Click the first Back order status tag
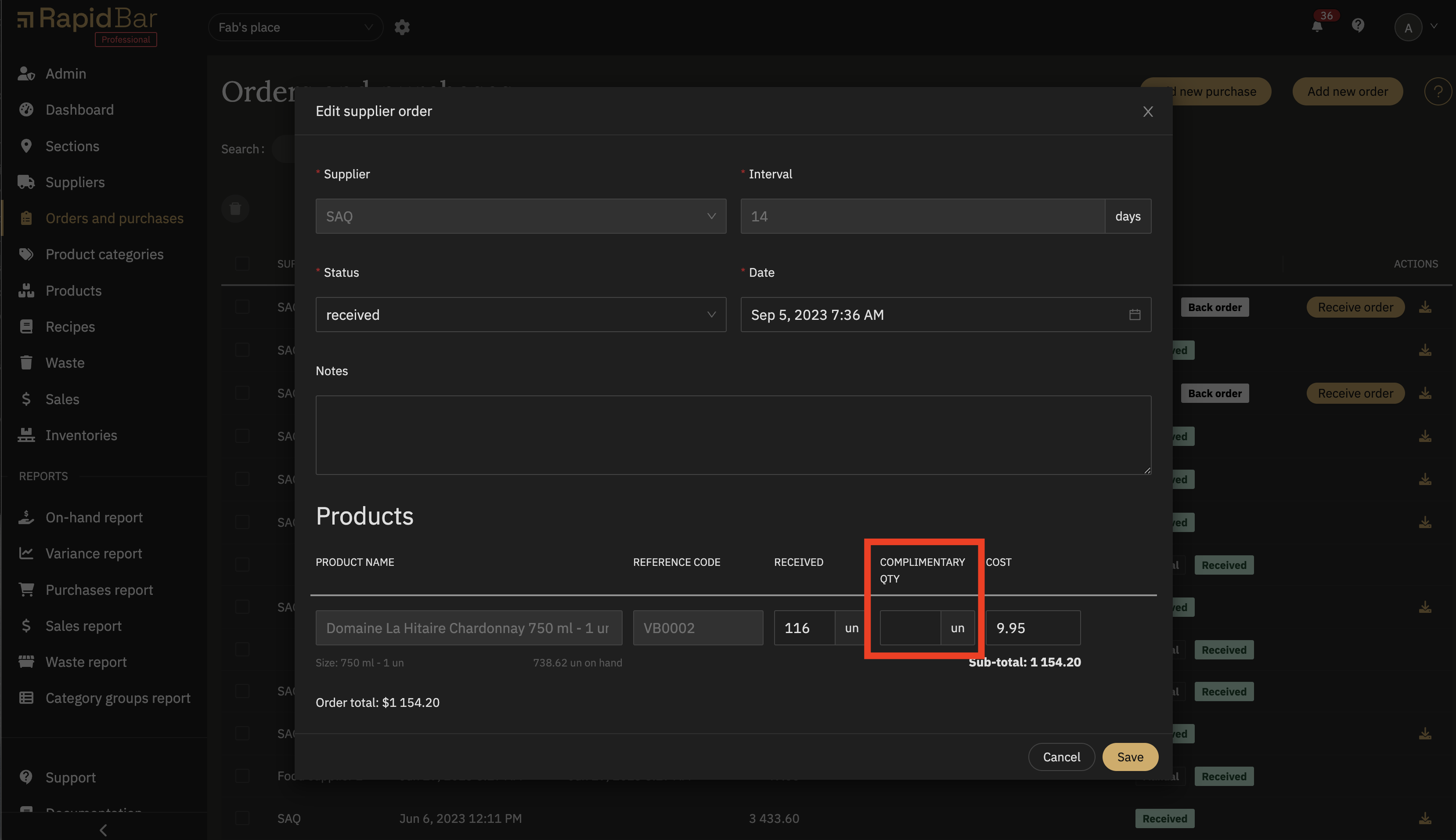Screen dimensions: 1456x840 pyautogui.click(x=1215, y=307)
